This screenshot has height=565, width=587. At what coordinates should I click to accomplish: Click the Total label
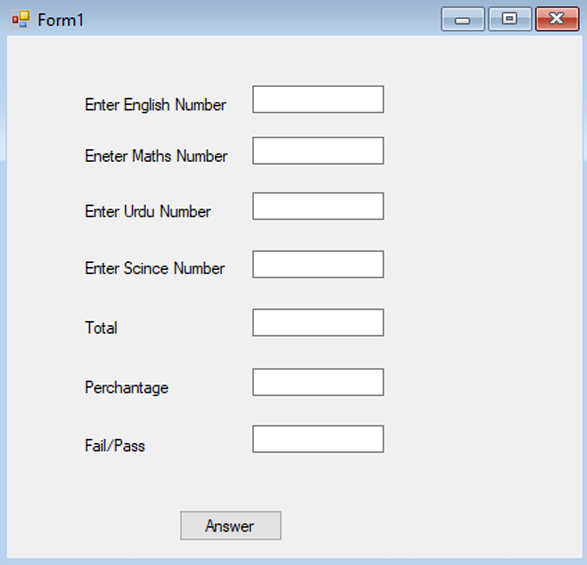click(101, 328)
